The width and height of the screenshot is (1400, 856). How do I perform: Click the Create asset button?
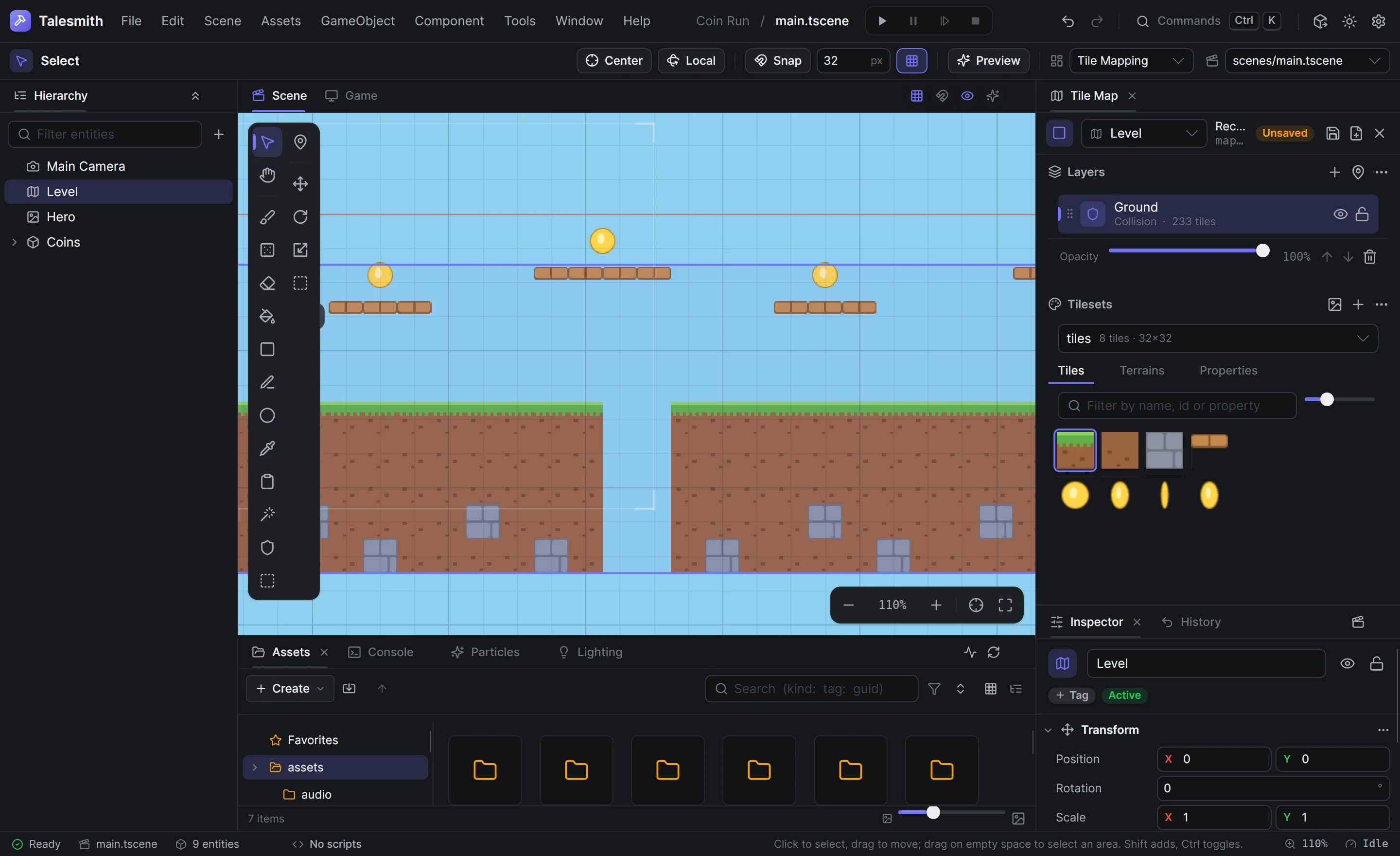(290, 688)
